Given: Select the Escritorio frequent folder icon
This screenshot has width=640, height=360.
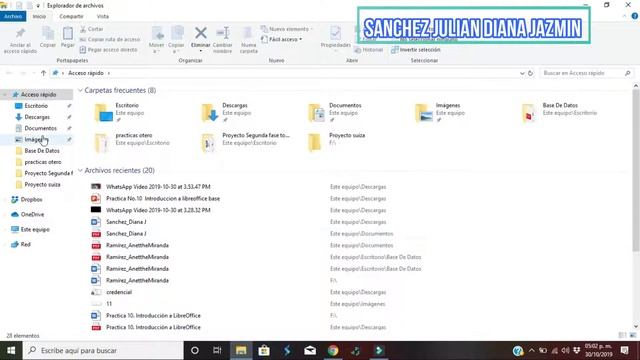Looking at the screenshot, I should point(104,113).
